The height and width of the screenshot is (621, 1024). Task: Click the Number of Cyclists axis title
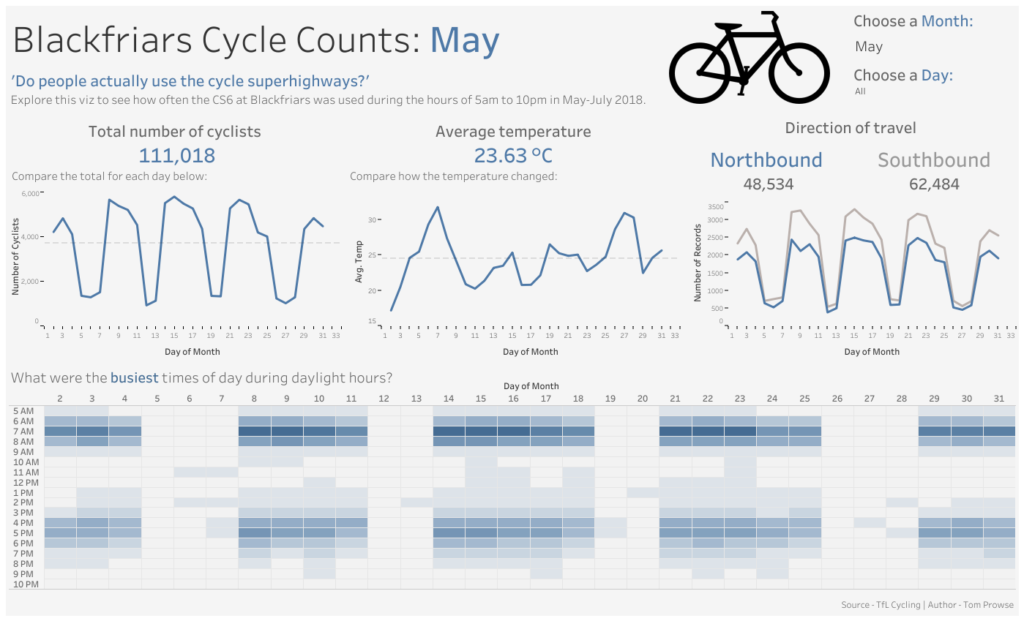pyautogui.click(x=16, y=258)
